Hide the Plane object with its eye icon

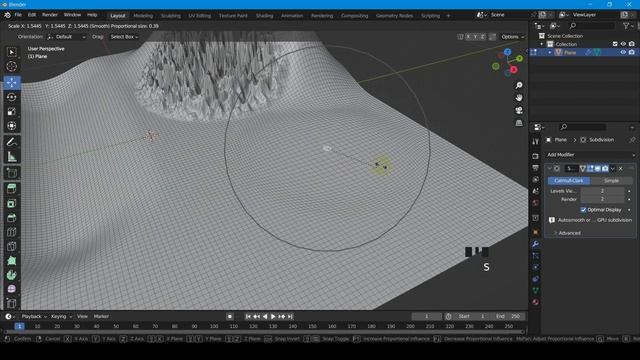(623, 52)
